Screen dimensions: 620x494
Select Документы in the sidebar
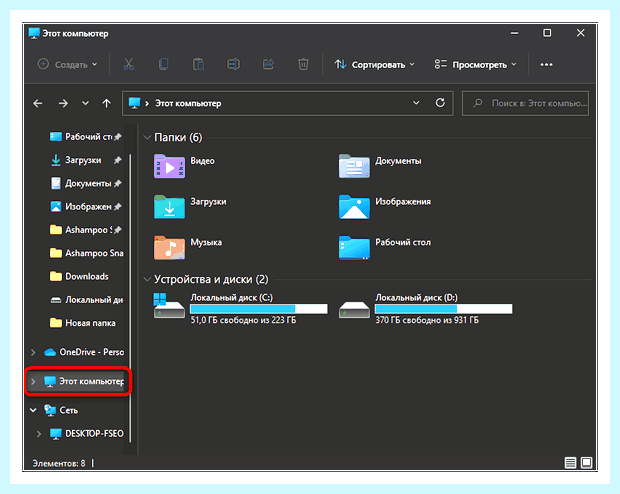click(x=85, y=184)
